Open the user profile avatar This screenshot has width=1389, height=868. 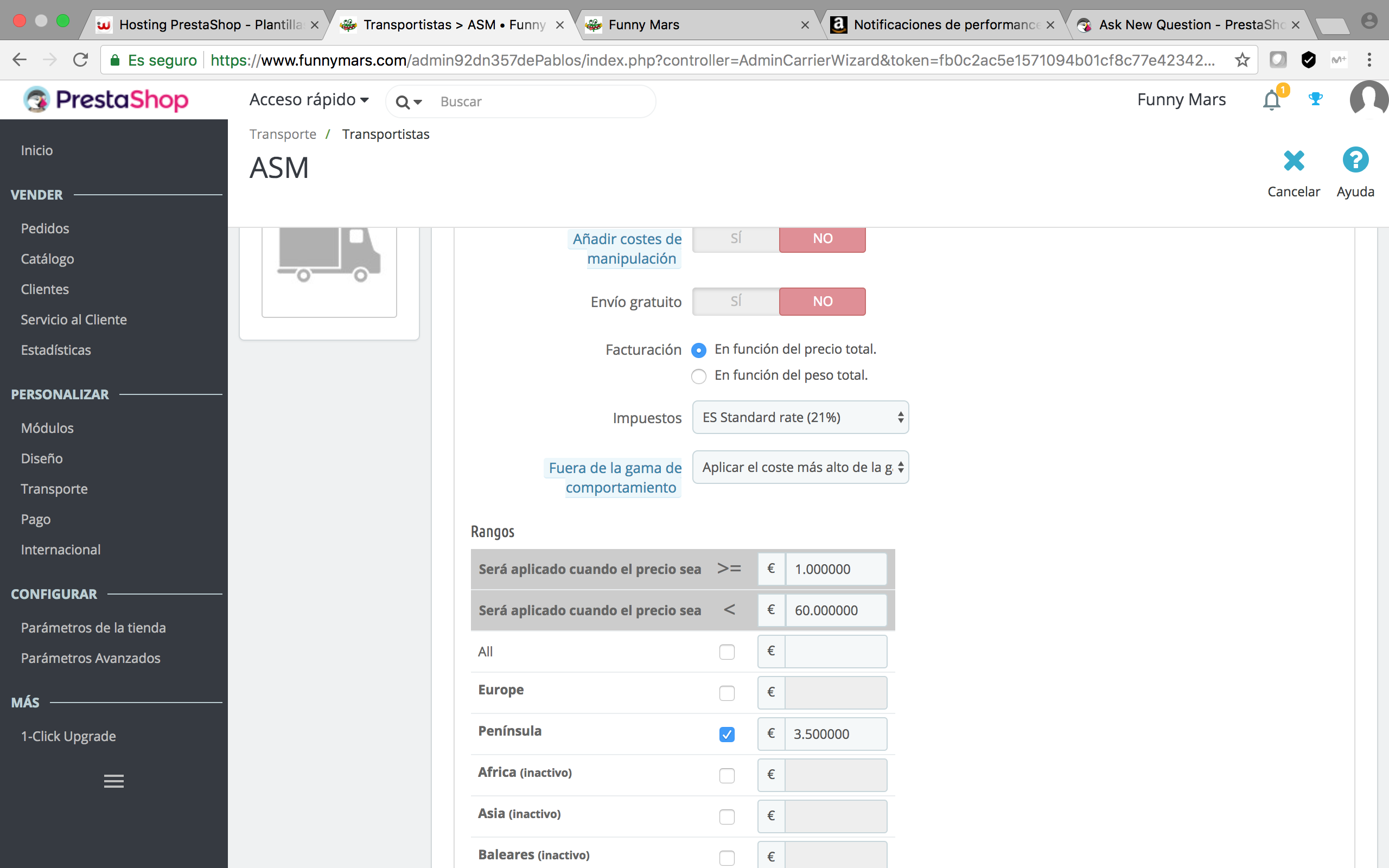[1368, 99]
